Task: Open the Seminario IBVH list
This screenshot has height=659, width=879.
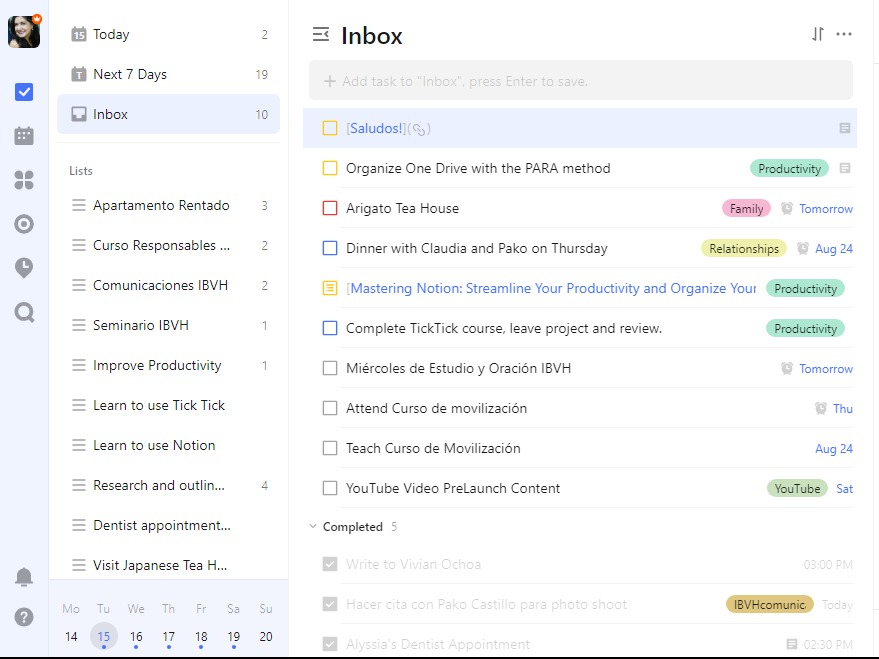Action: (x=168, y=325)
